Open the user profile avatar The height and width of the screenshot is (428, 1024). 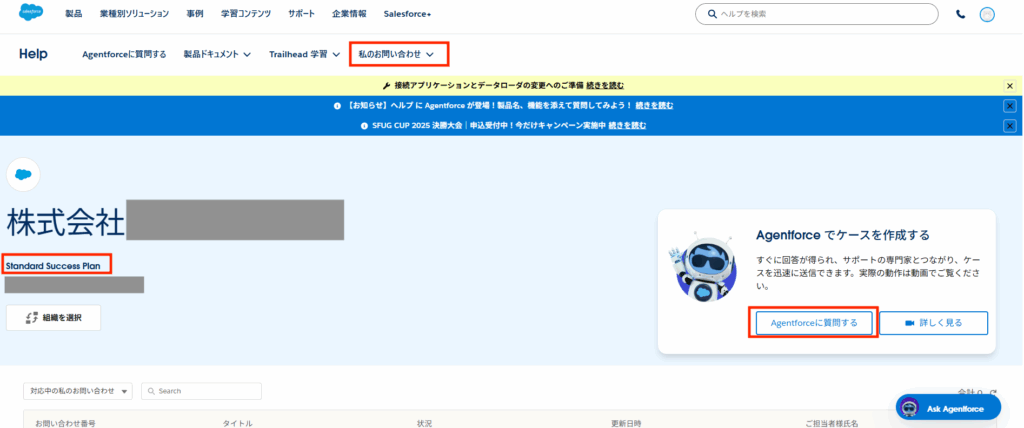(988, 14)
